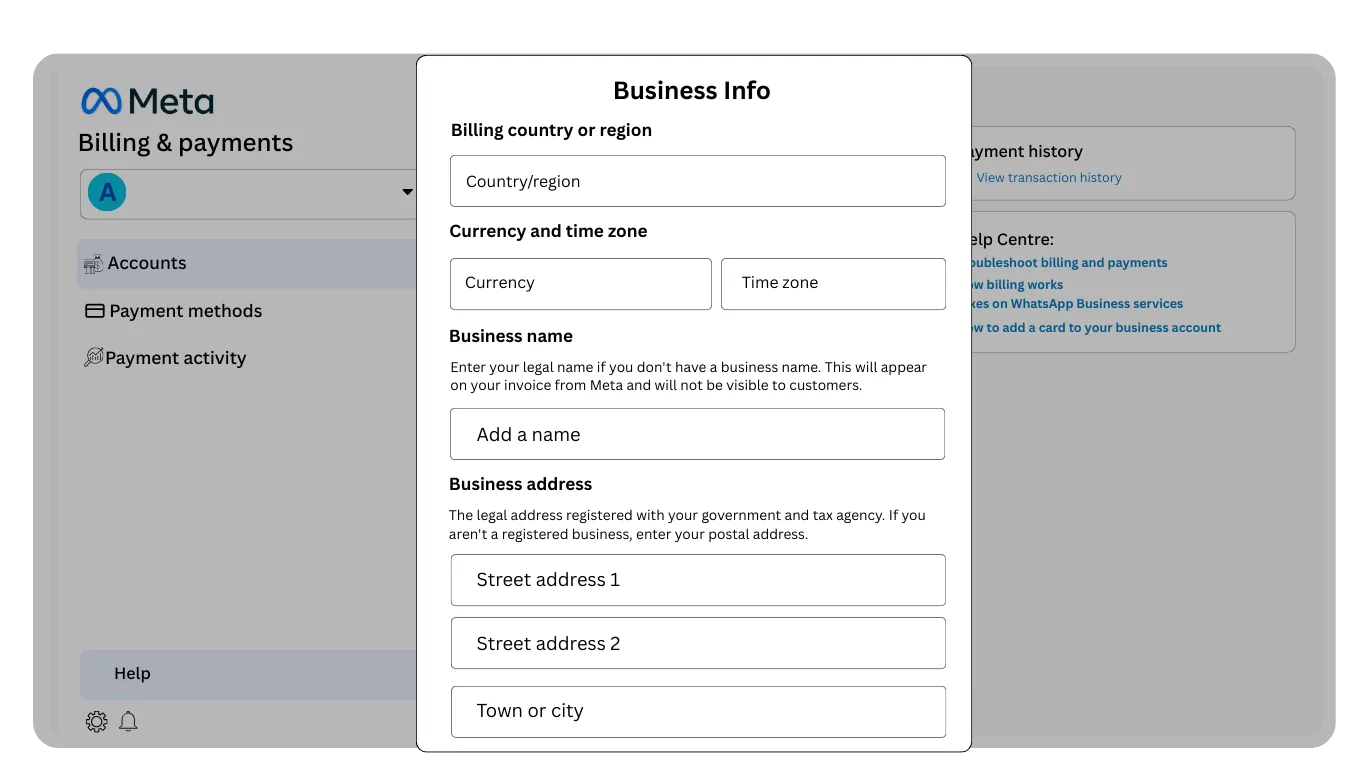The image size is (1366, 768).
Task: Click the Payment methods card icon
Action: coord(93,311)
